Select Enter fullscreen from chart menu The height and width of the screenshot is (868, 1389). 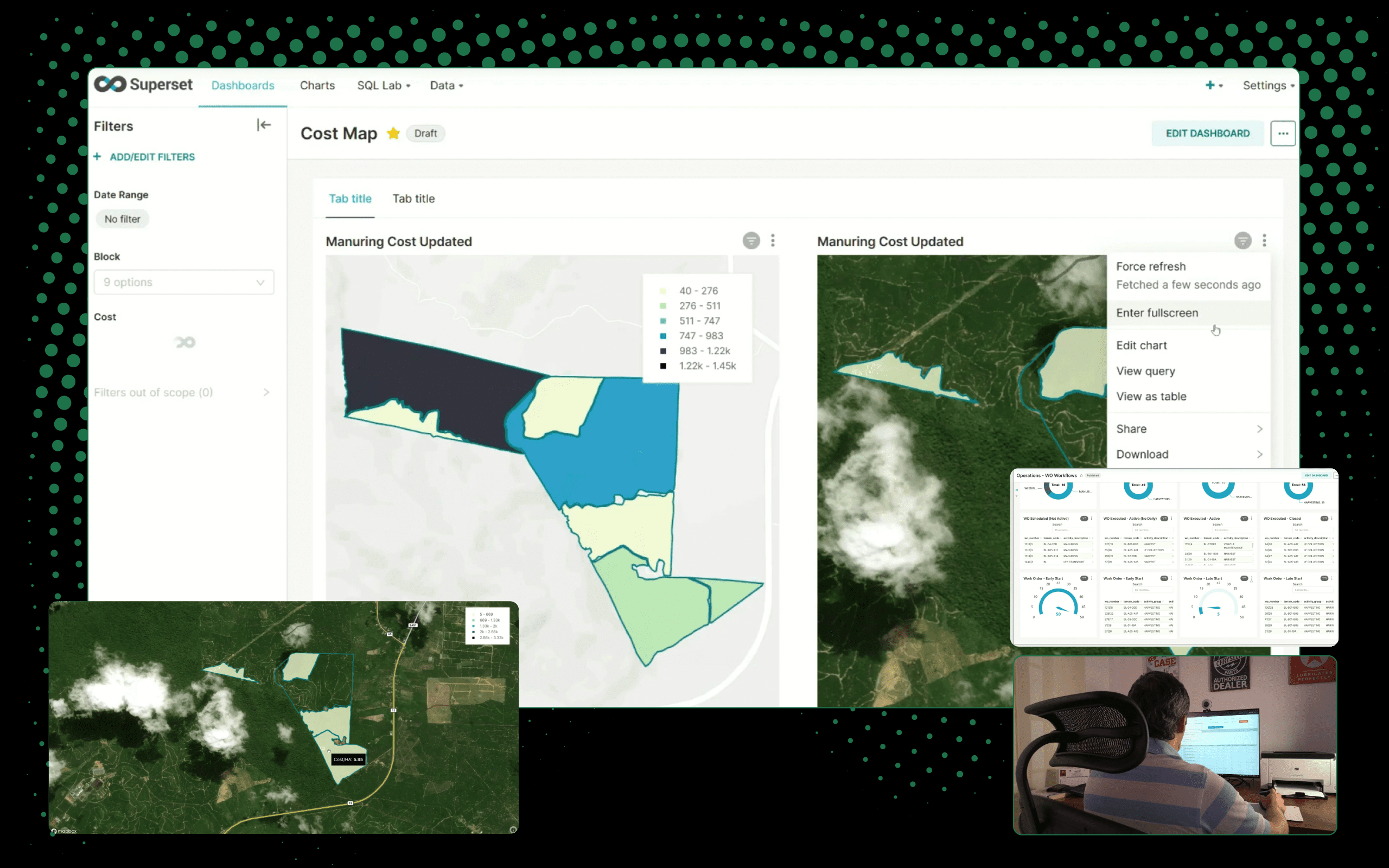pyautogui.click(x=1157, y=313)
